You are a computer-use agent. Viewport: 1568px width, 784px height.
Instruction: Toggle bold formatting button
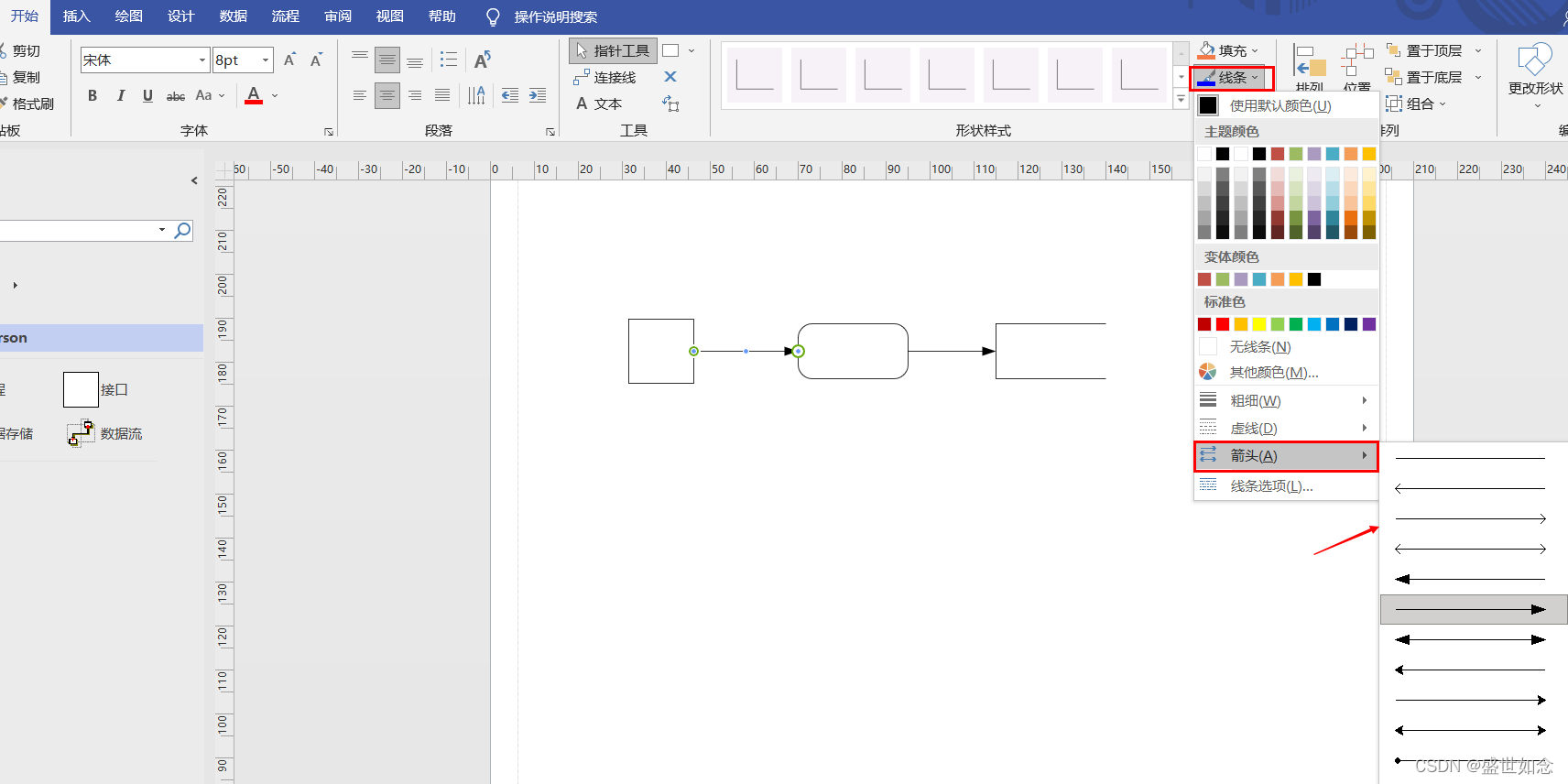[93, 95]
